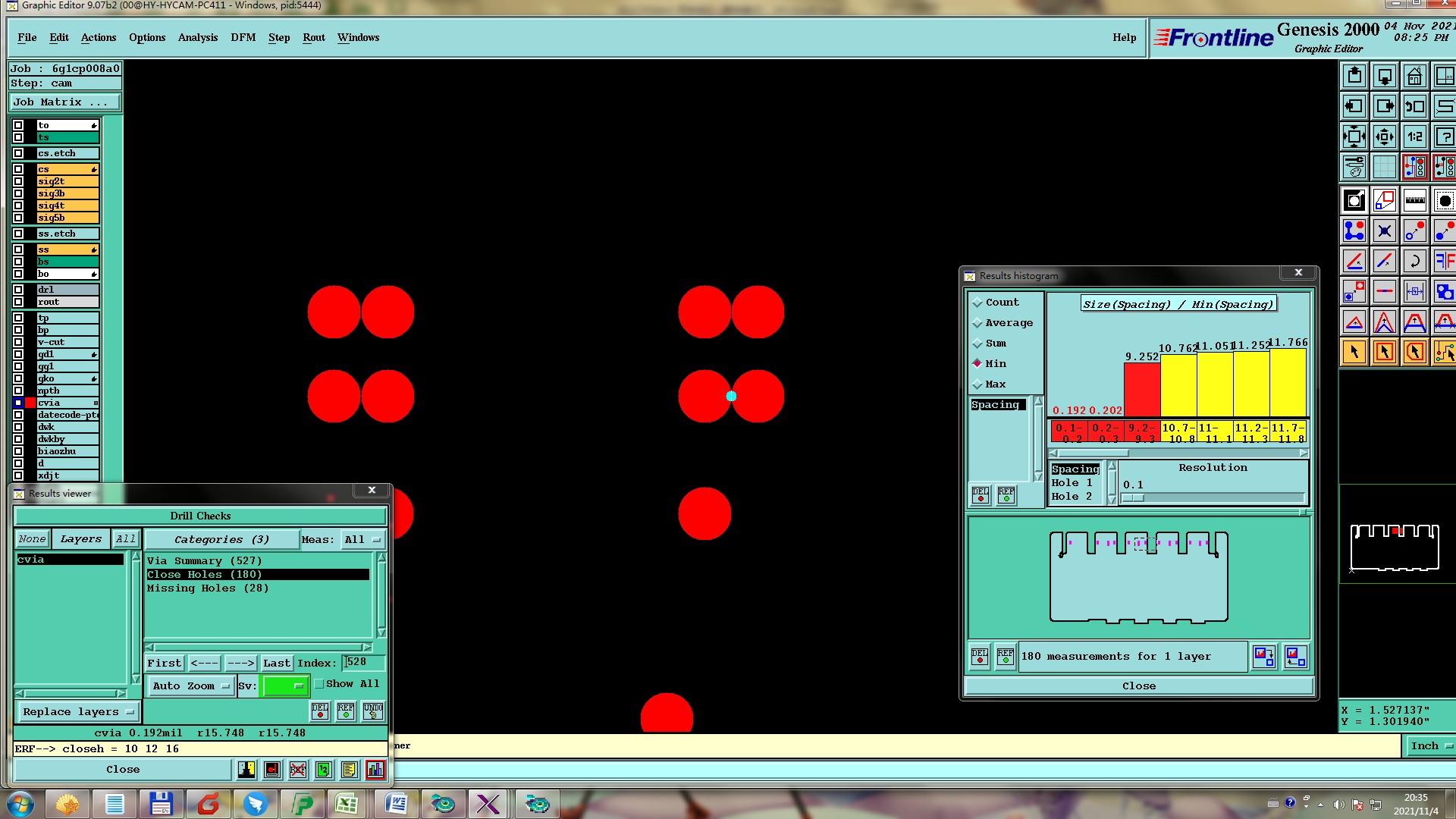The width and height of the screenshot is (1456, 819).
Task: Open the Inch units dropdown
Action: point(1431,746)
